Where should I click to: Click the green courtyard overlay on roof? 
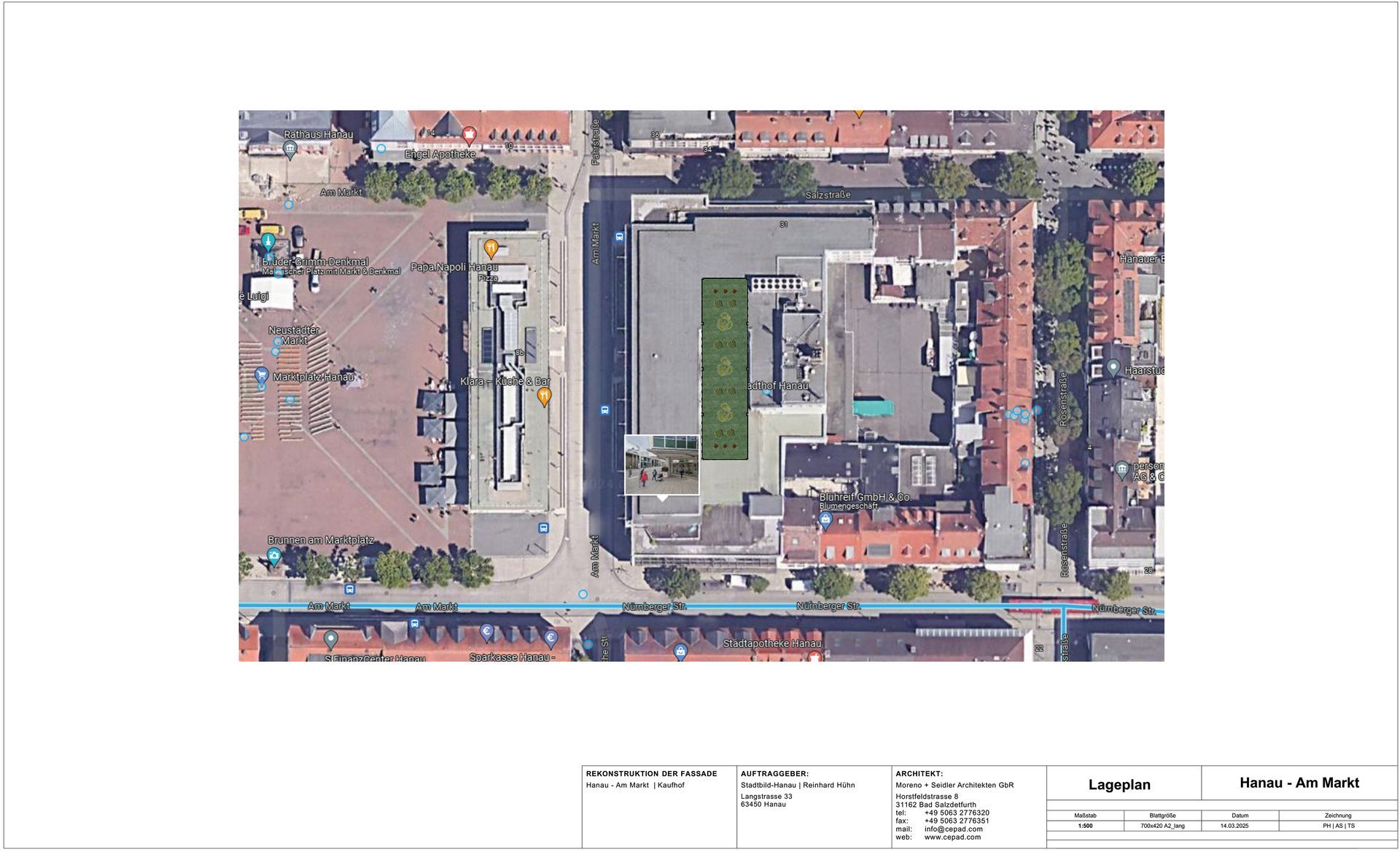[725, 368]
